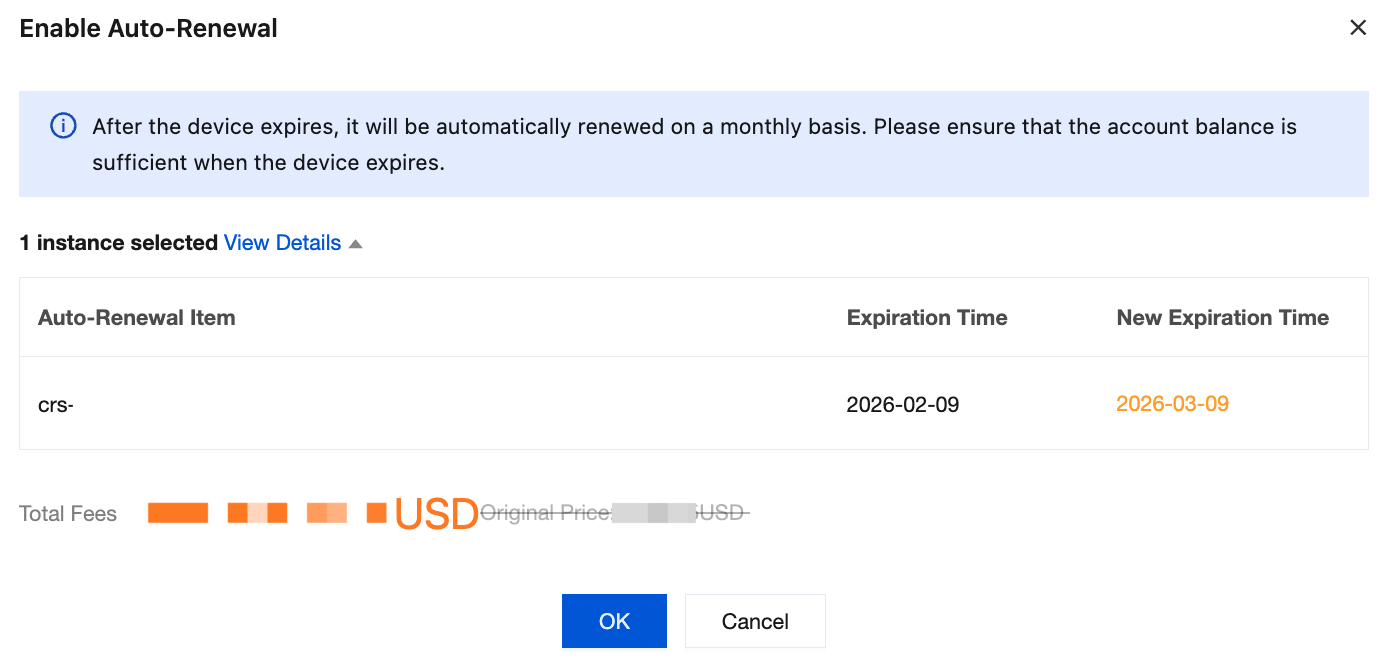Click the orange USD currency text
1382x672 pixels.
point(436,514)
